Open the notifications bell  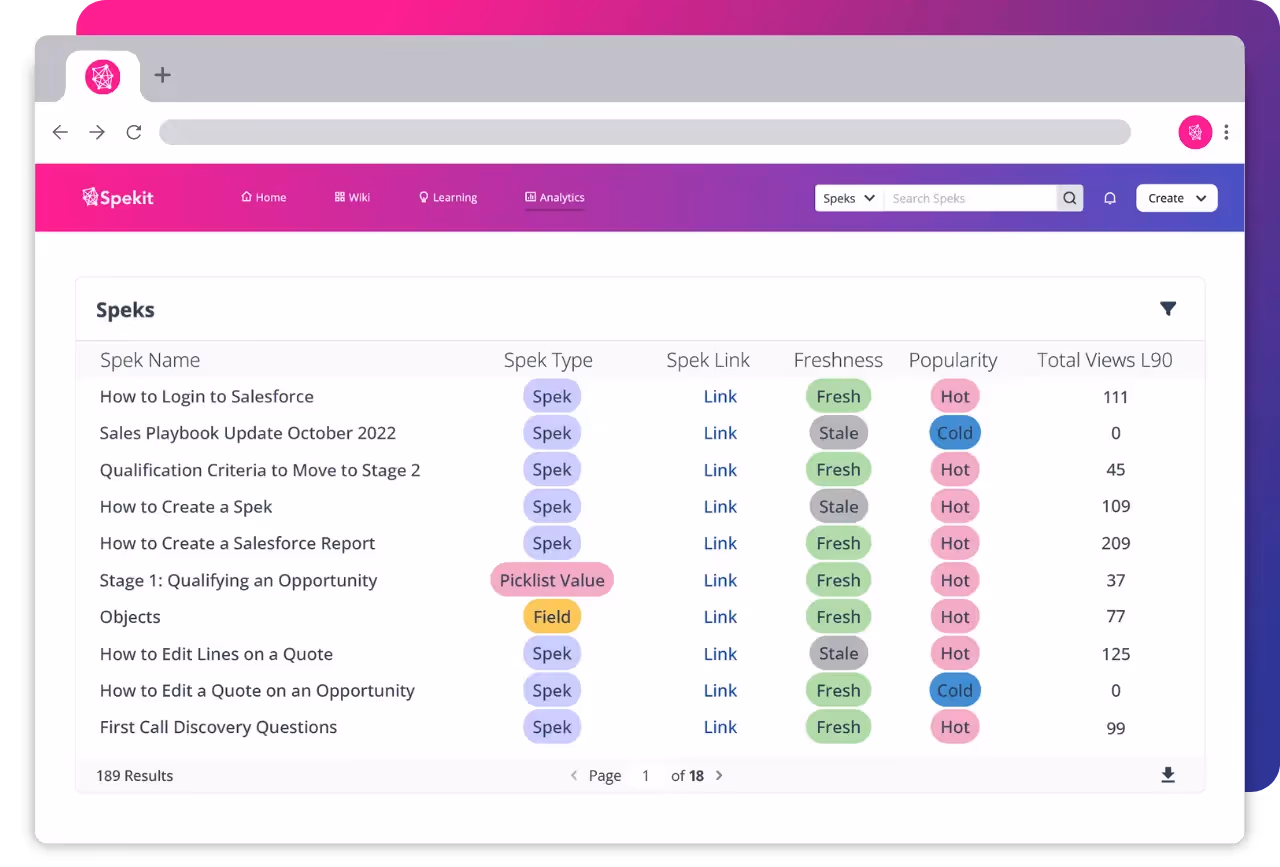pyautogui.click(x=1109, y=198)
